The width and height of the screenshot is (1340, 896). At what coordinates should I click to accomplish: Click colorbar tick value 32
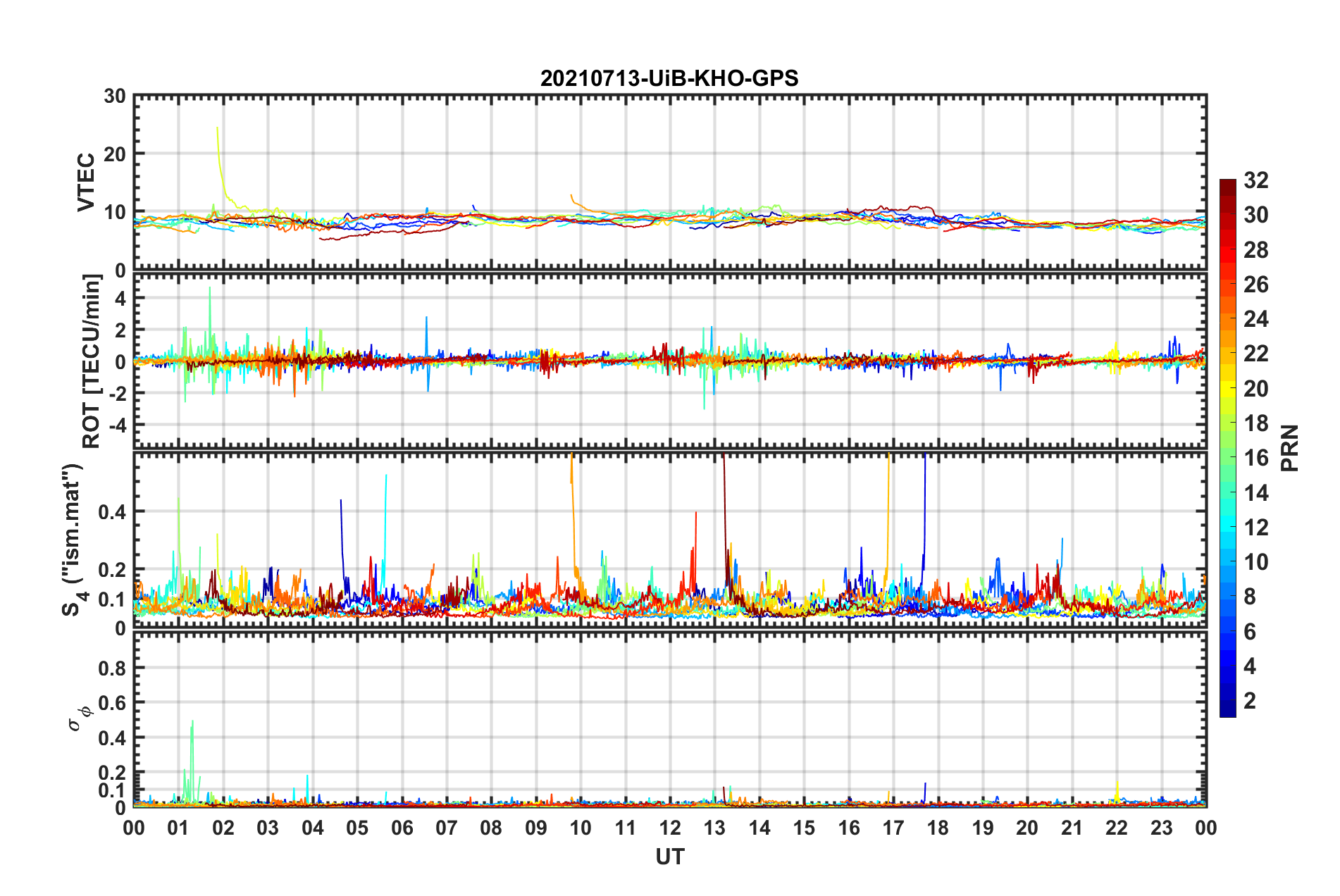(x=1255, y=180)
